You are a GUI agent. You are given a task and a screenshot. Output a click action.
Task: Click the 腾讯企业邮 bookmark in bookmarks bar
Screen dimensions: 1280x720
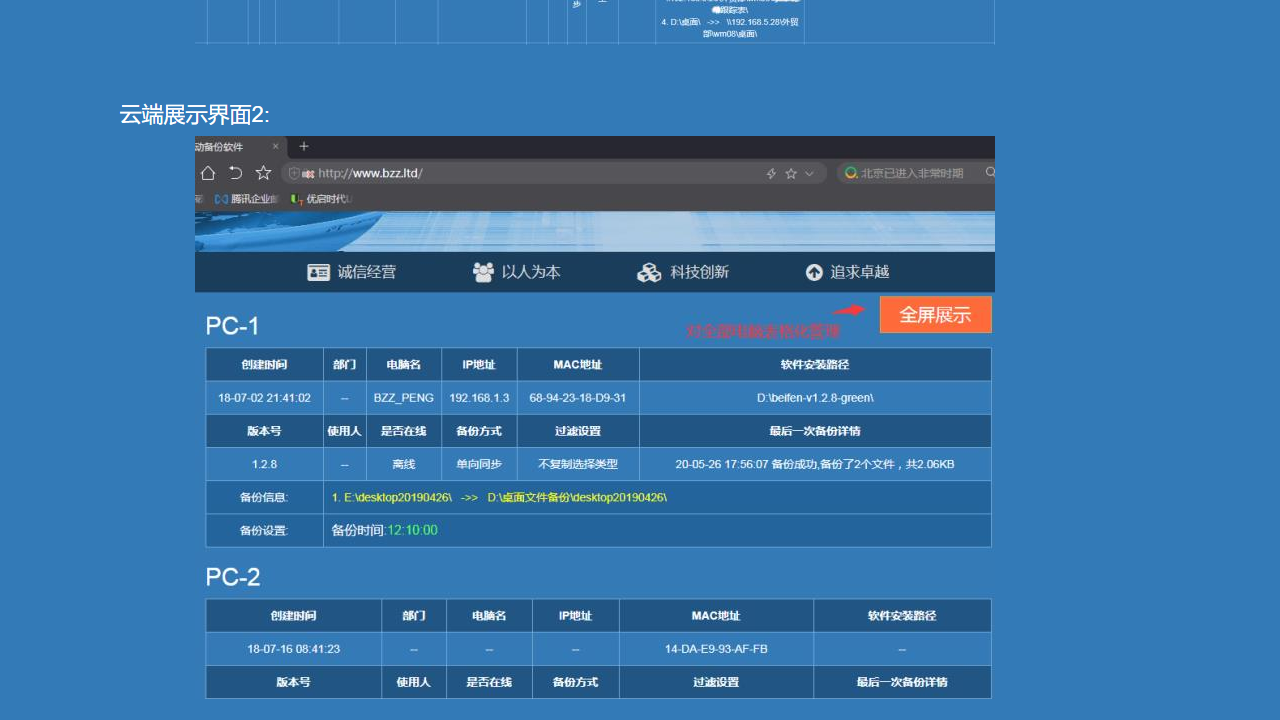(246, 198)
